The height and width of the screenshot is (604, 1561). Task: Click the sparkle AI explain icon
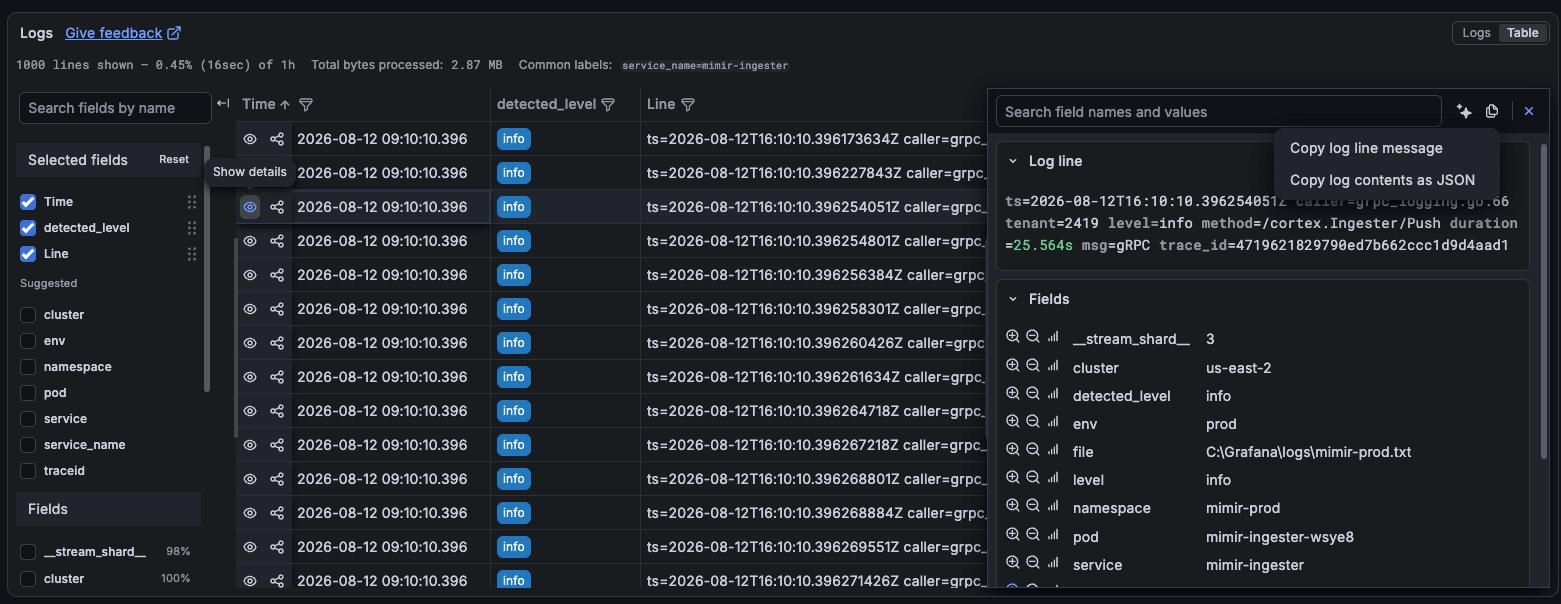[1464, 112]
